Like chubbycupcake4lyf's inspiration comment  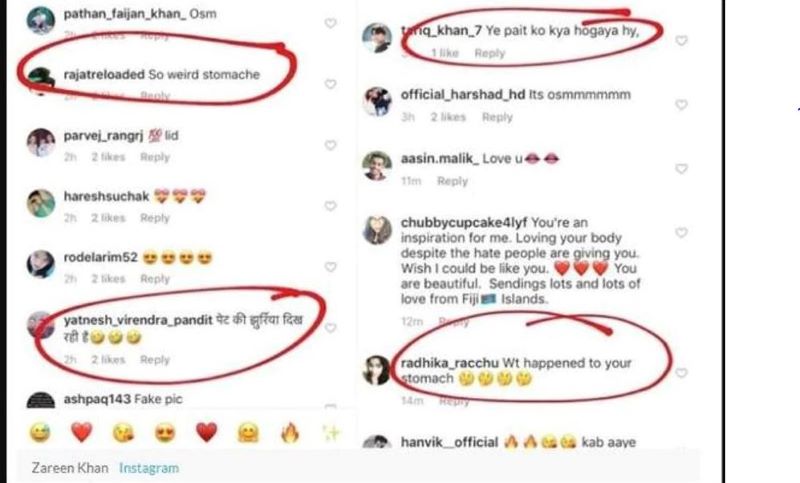pos(681,232)
